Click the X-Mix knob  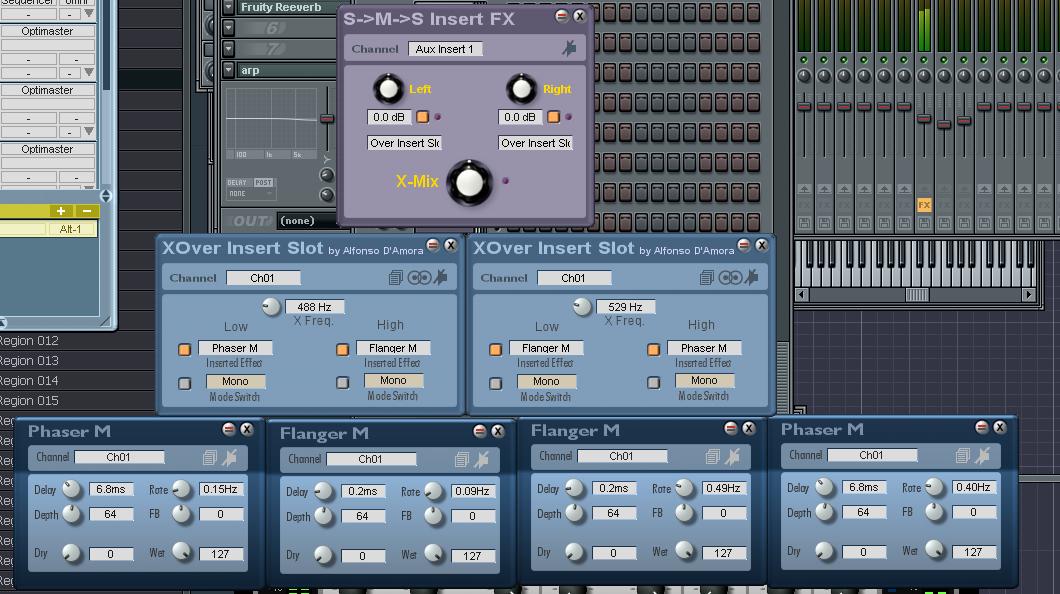pos(470,182)
